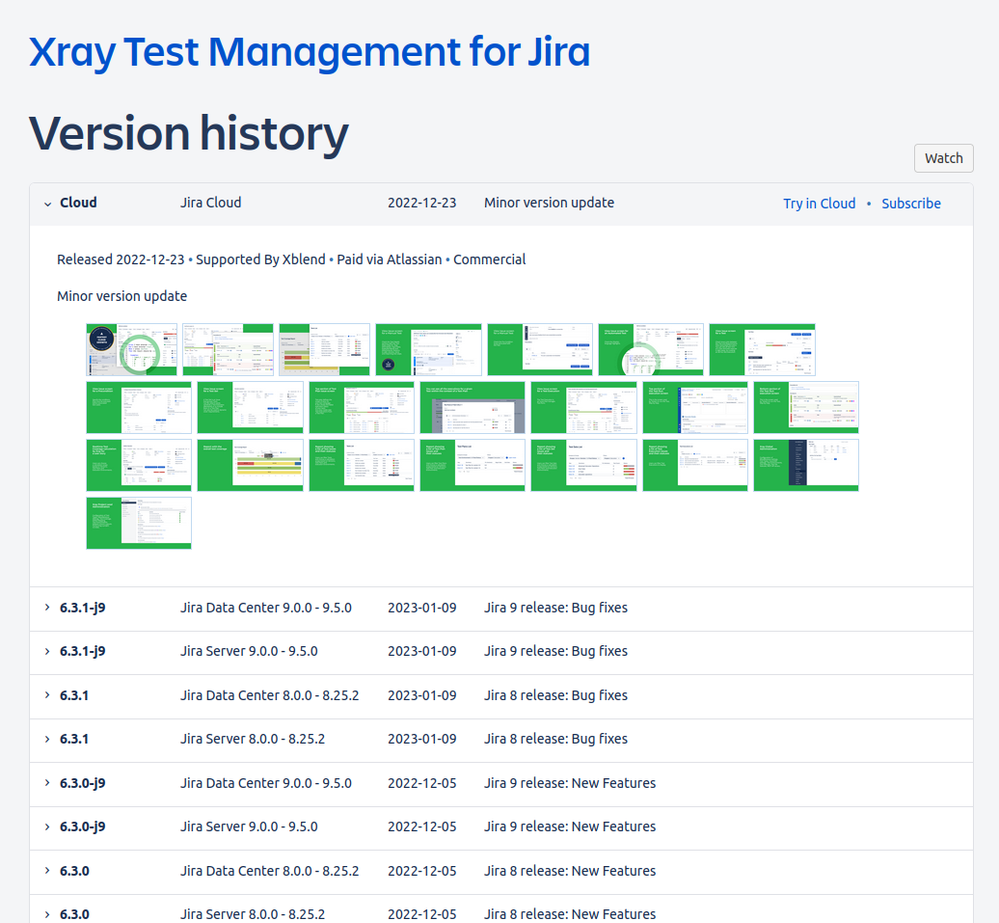Expand the 6.3.0 Jira Server row
Image resolution: width=999 pixels, height=923 pixels.
(47, 914)
